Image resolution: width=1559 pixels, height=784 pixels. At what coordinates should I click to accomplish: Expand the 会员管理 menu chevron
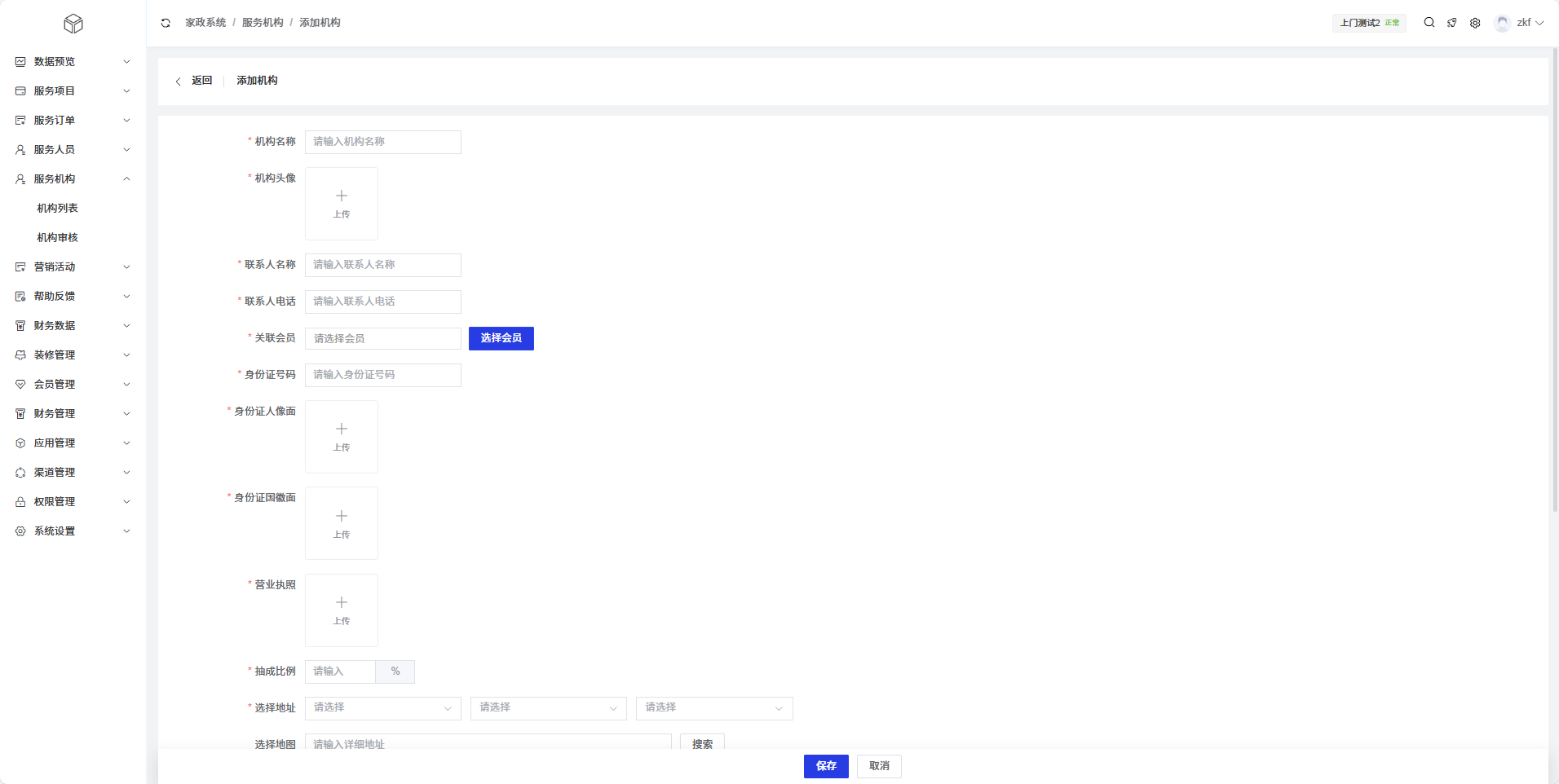click(x=126, y=385)
